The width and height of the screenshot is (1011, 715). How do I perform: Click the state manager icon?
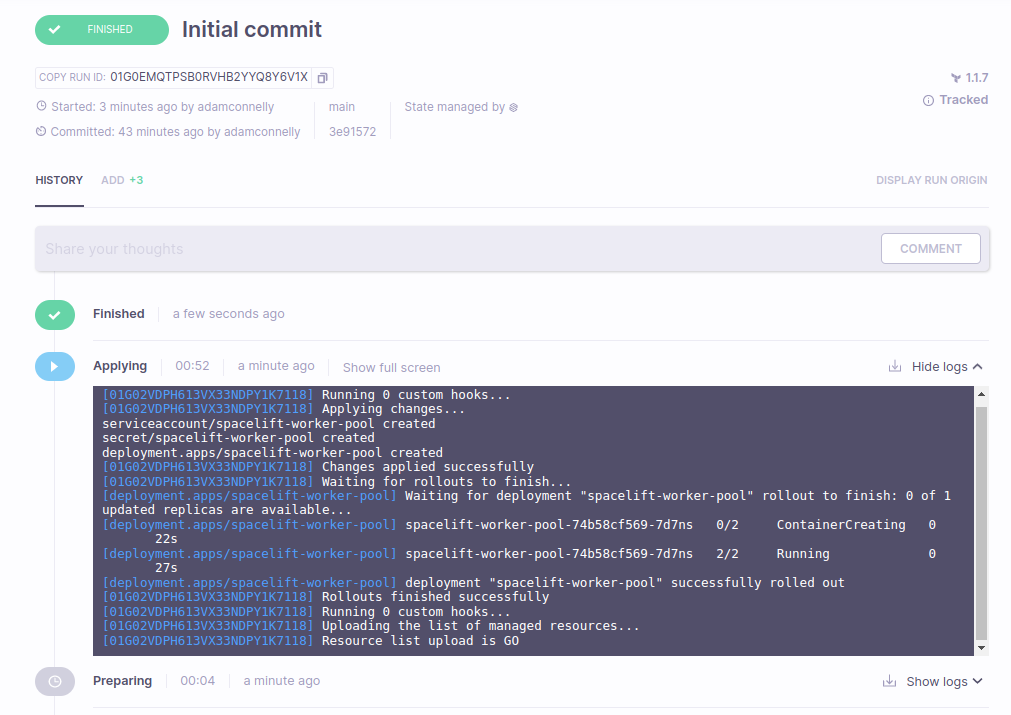coord(514,108)
